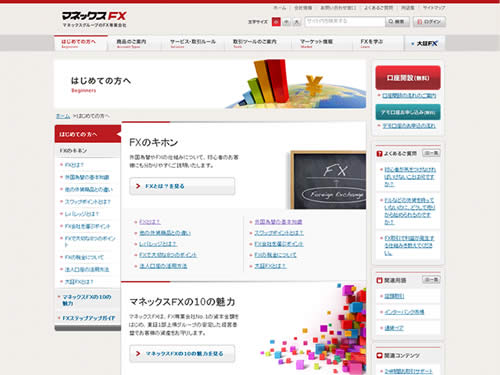Click the red はじめての方へ sidebar header
This screenshot has width=500, height=375.
click(88, 134)
